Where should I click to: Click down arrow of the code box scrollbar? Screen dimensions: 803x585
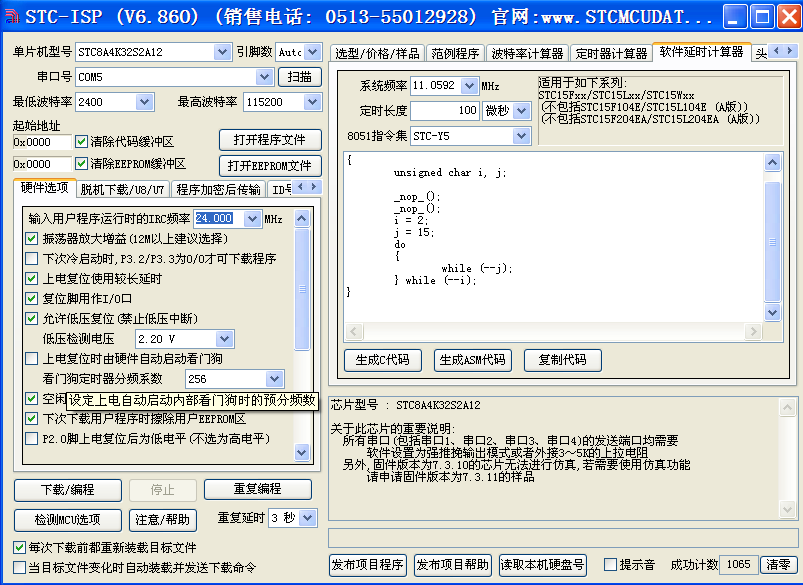coord(772,312)
